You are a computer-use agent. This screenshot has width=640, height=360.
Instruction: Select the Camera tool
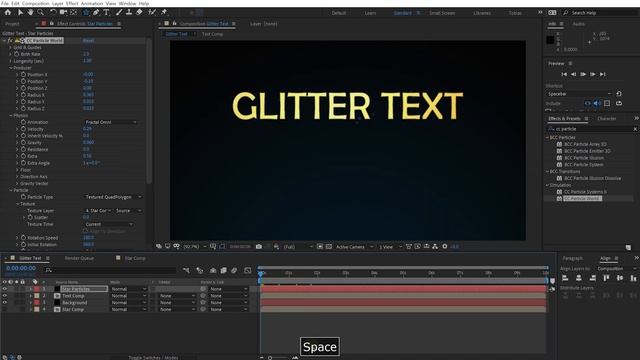63,13
